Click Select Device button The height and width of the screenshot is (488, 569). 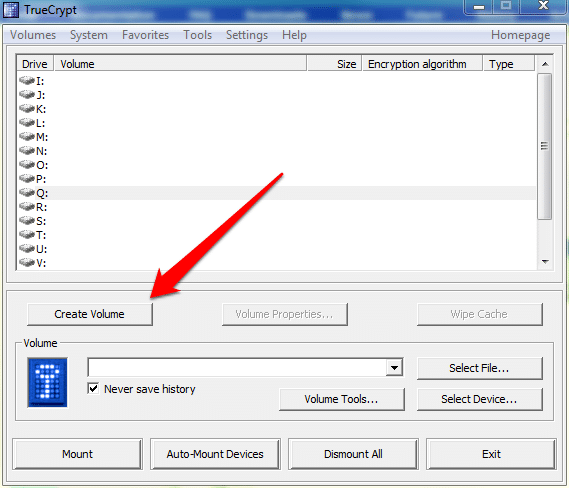[x=479, y=399]
